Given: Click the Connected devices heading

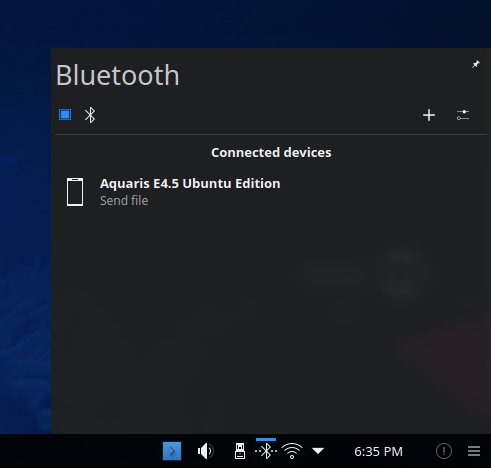Looking at the screenshot, I should 271,153.
